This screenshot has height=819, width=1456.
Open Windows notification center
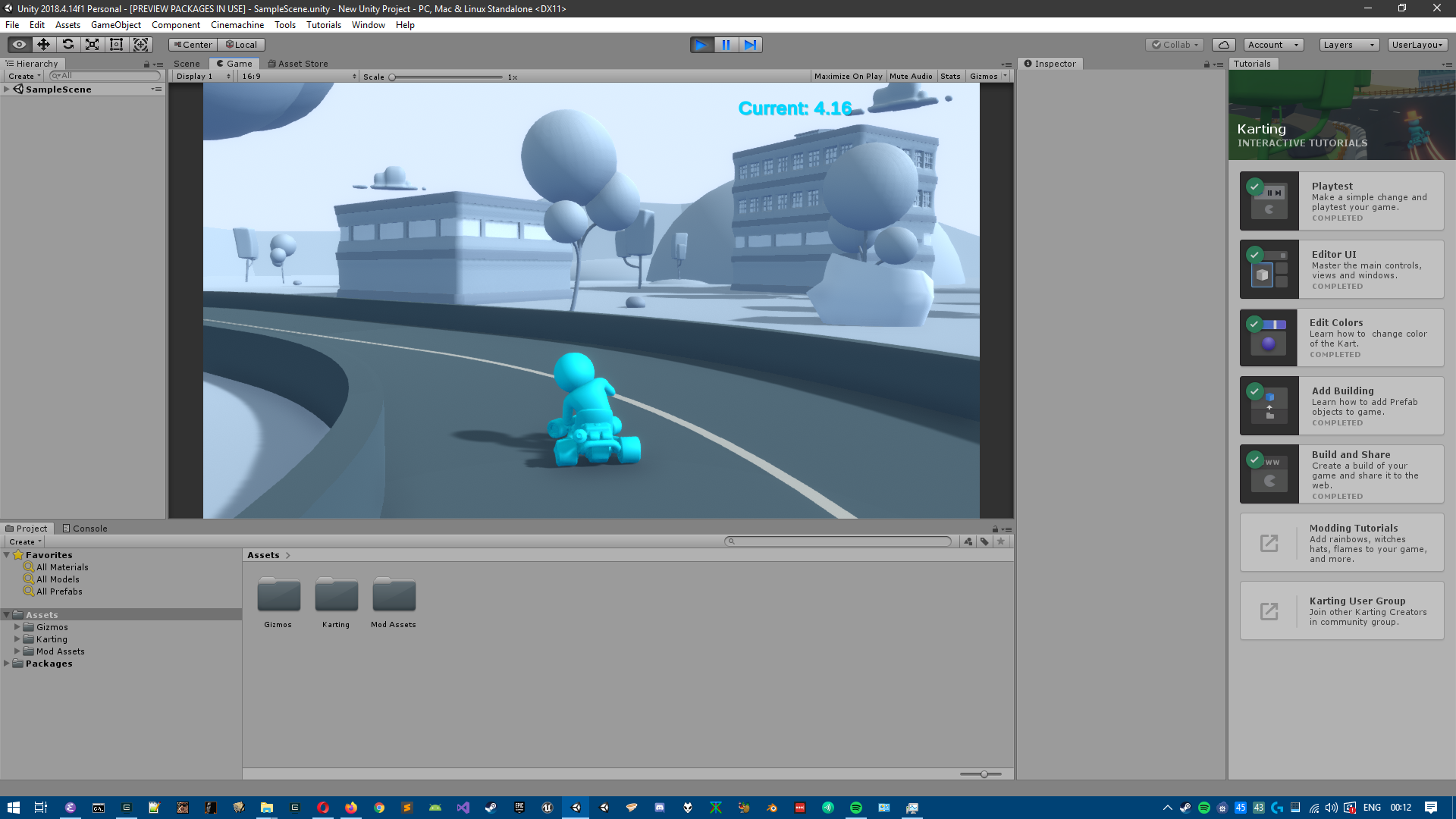click(x=1431, y=808)
